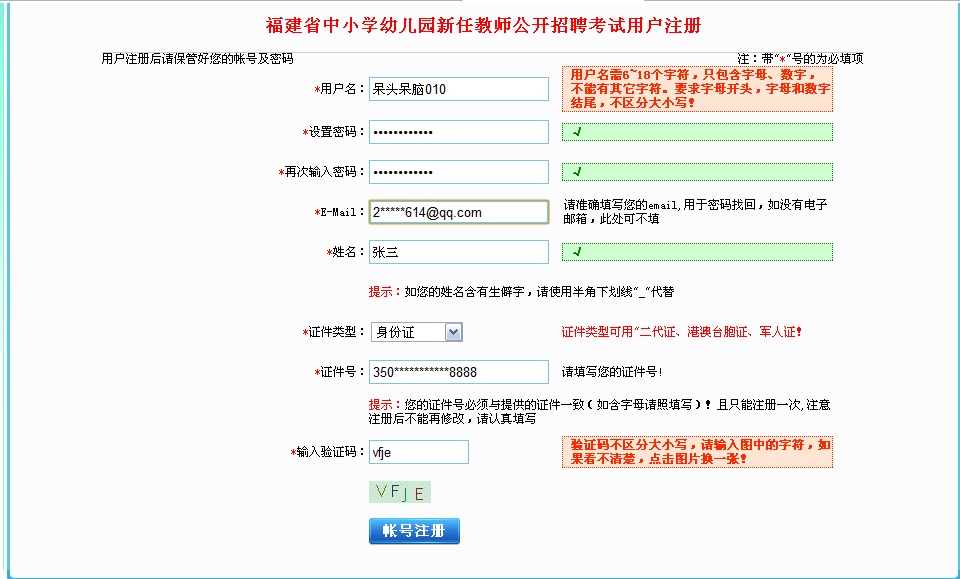Click the arrow on the 身份证 select box
960x579 pixels.
pyautogui.click(x=453, y=332)
